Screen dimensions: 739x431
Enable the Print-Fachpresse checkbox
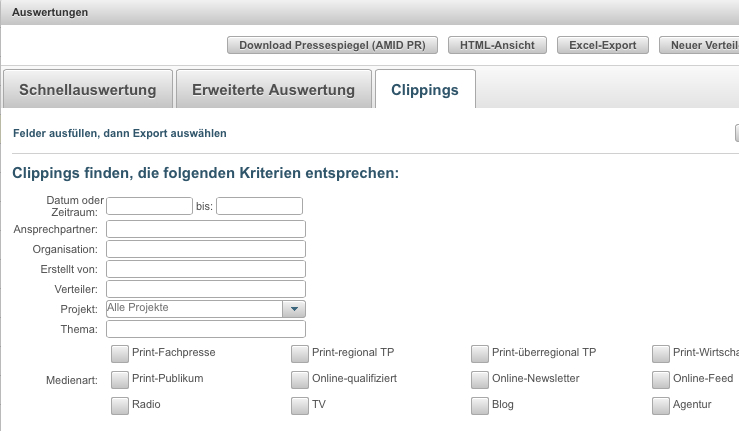pos(120,353)
